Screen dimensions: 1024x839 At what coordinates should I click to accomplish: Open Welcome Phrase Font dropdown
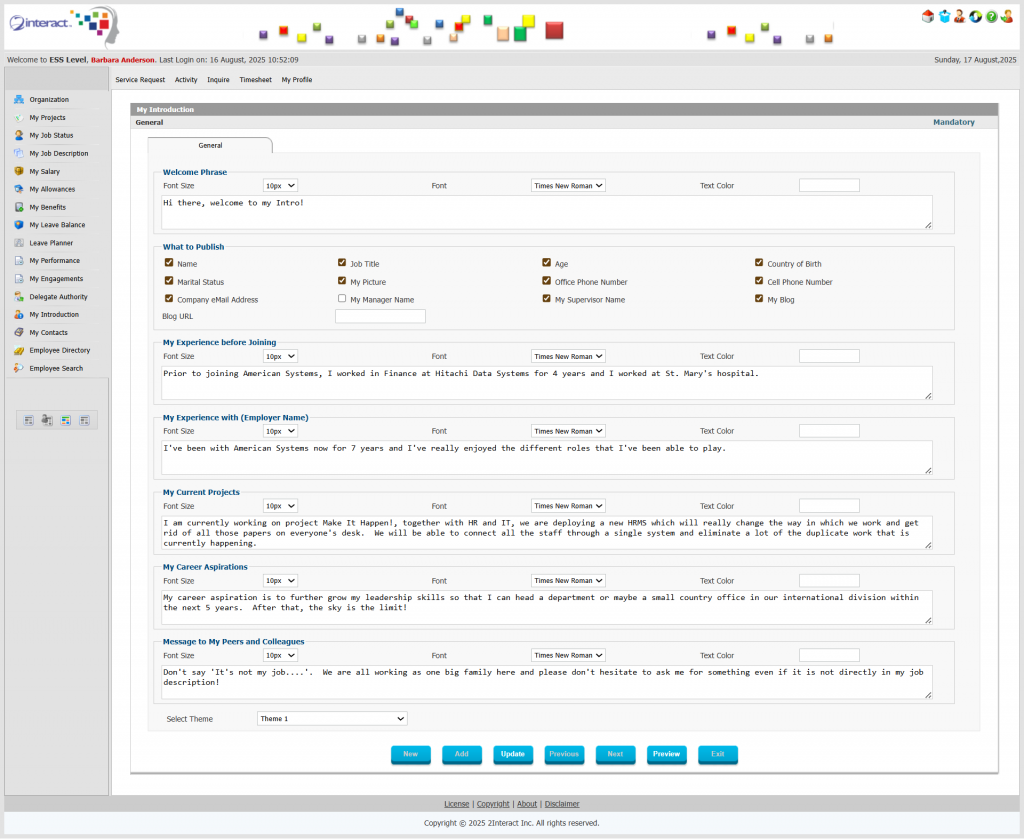click(x=568, y=185)
